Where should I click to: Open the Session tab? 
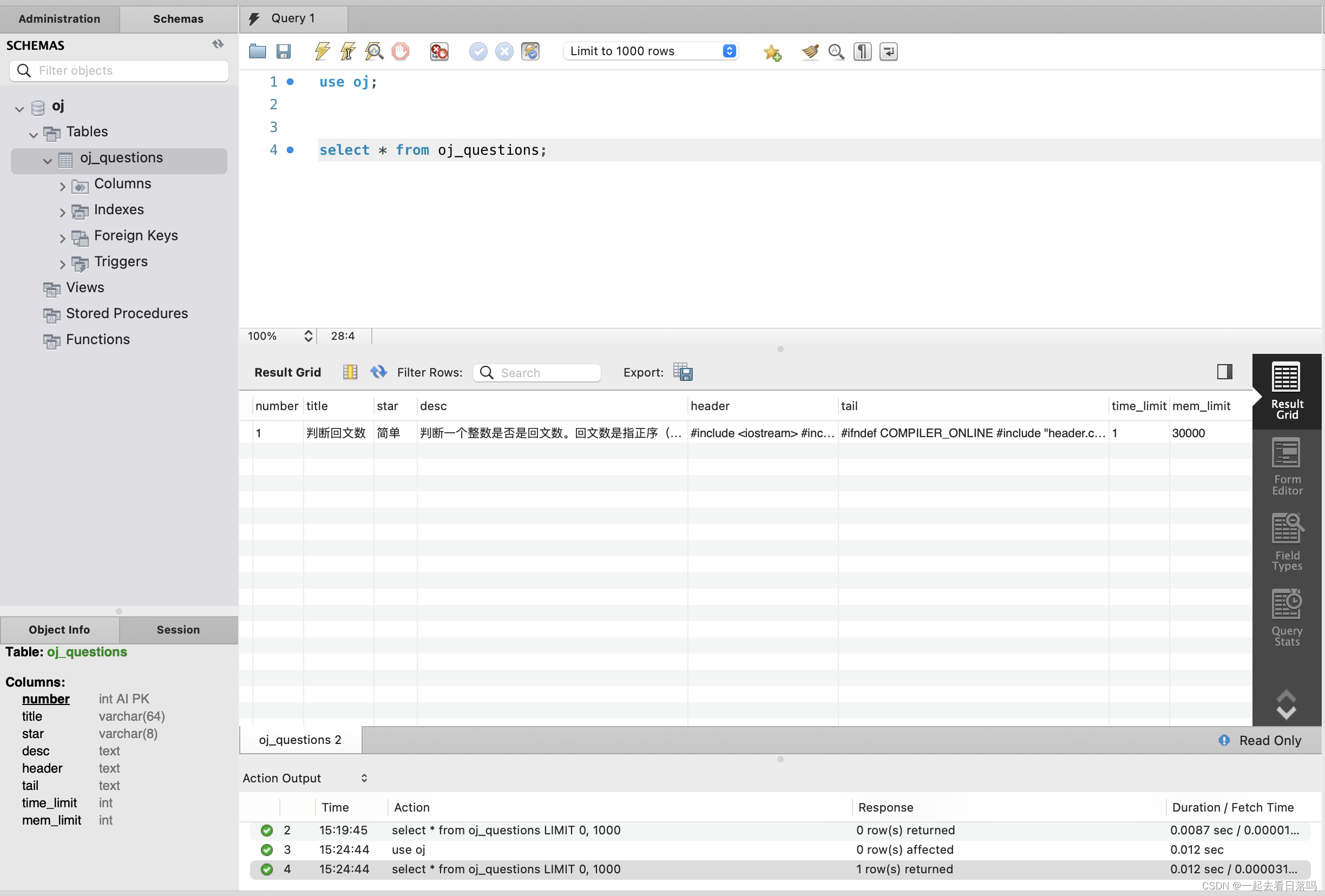pos(179,629)
